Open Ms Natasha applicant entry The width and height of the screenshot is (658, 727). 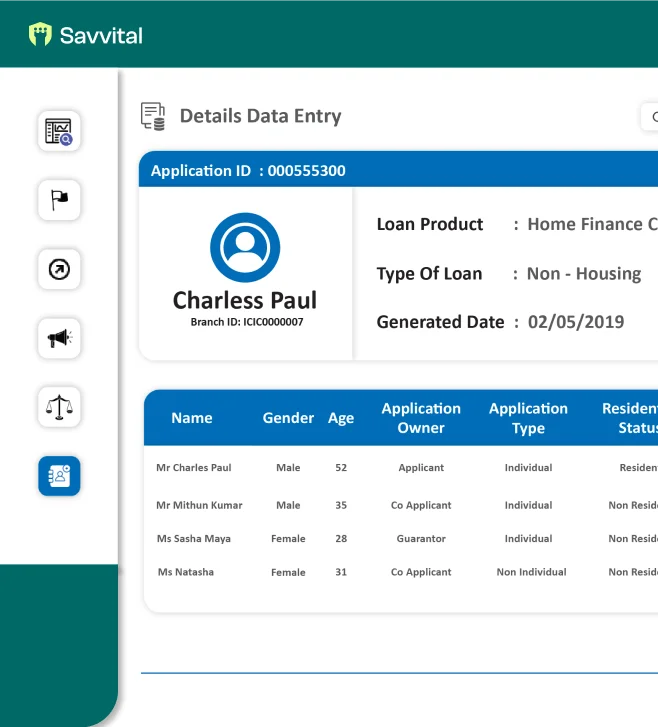coord(186,572)
